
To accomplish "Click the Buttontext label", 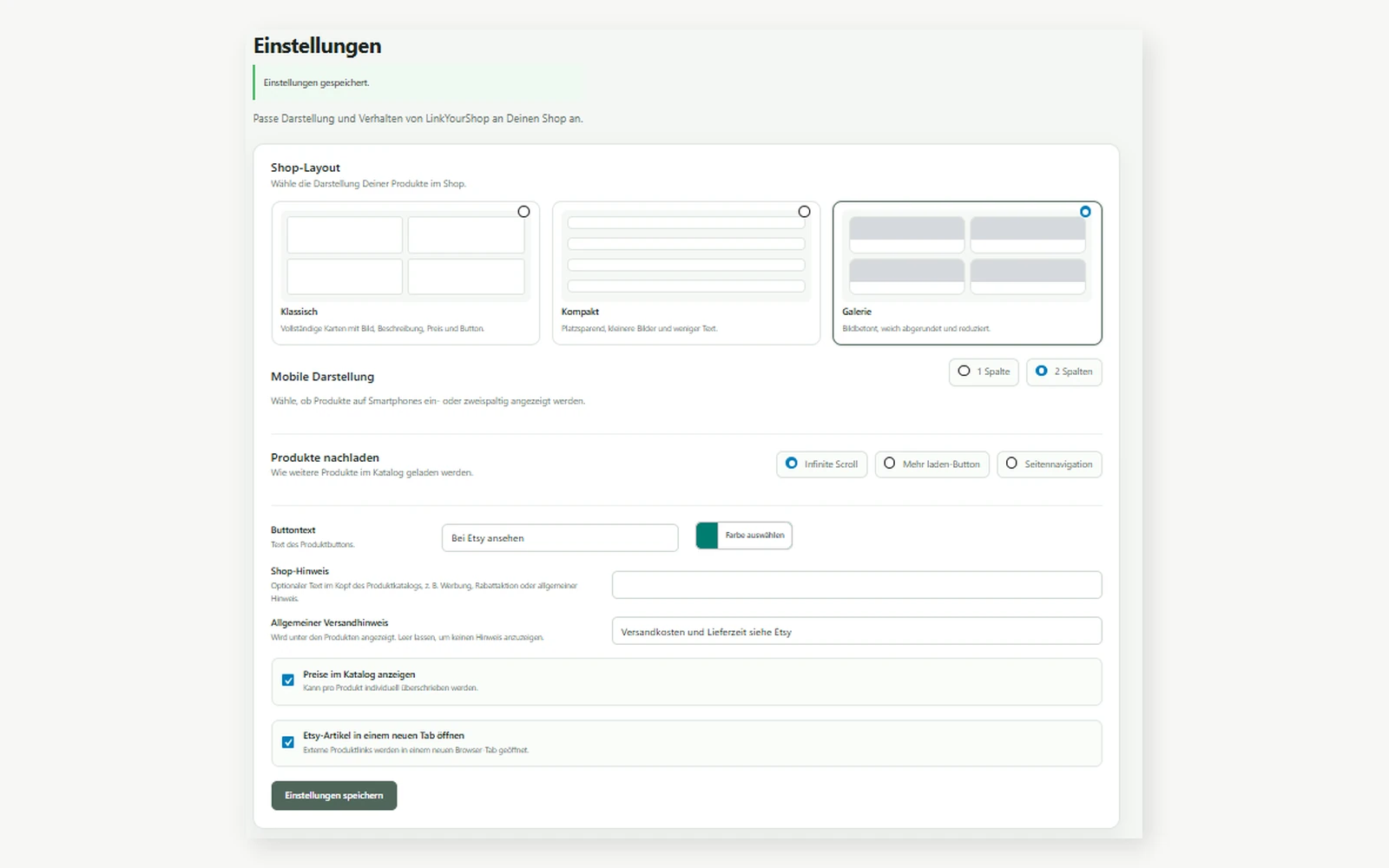I will 293,530.
